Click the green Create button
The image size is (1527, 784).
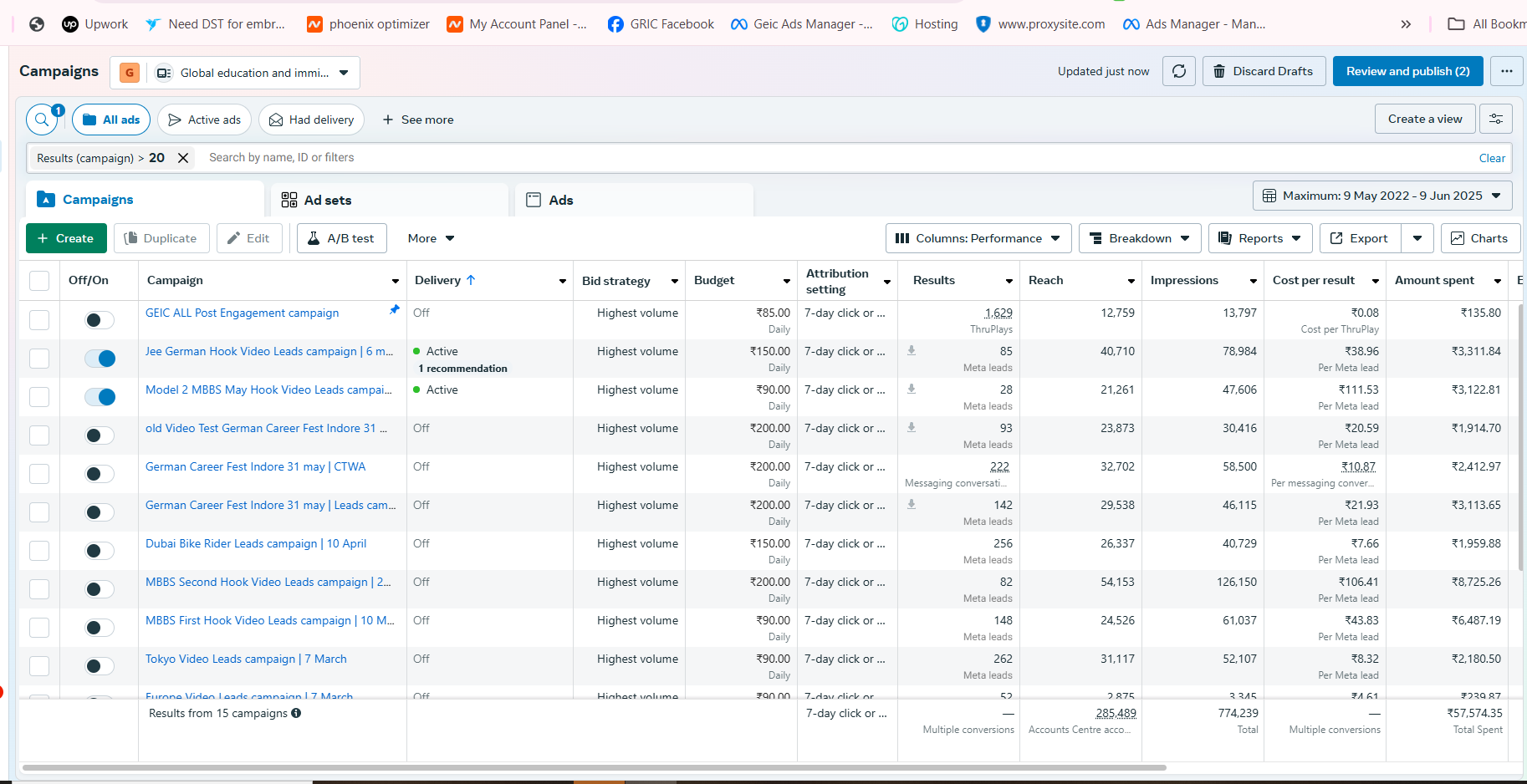[66, 238]
